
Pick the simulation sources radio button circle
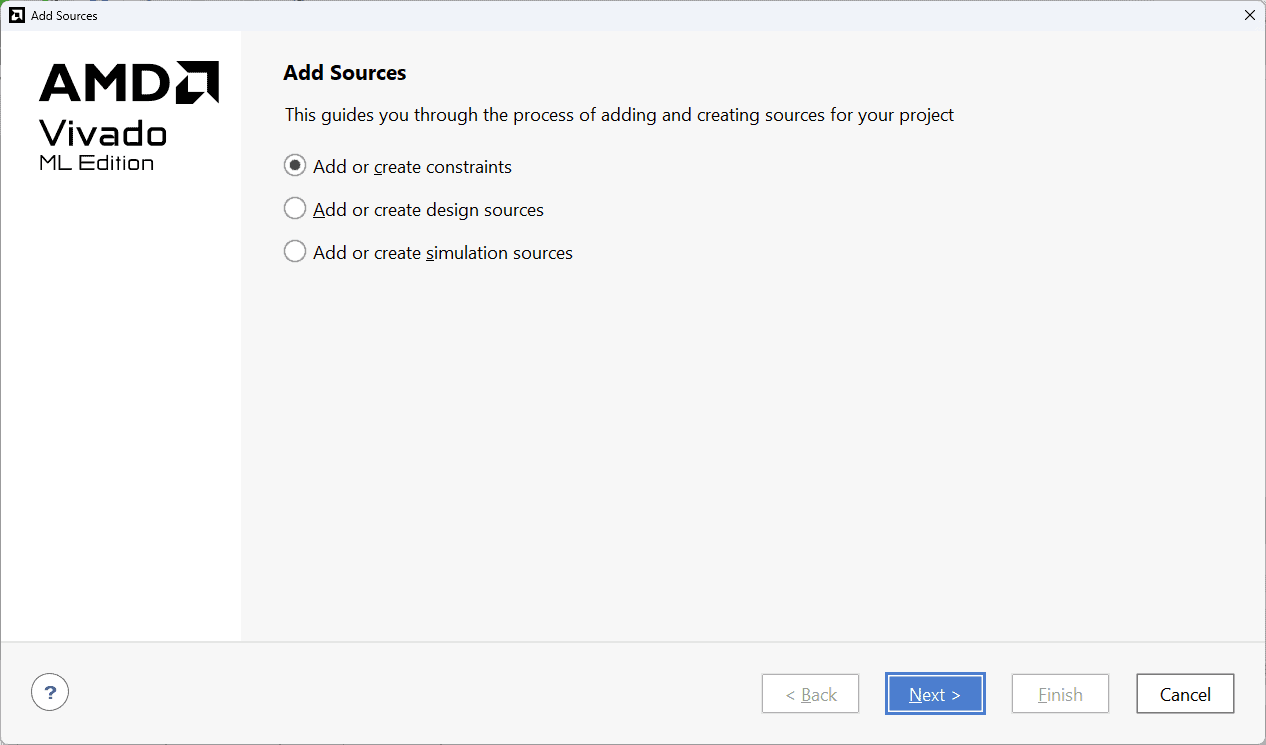tap(295, 252)
